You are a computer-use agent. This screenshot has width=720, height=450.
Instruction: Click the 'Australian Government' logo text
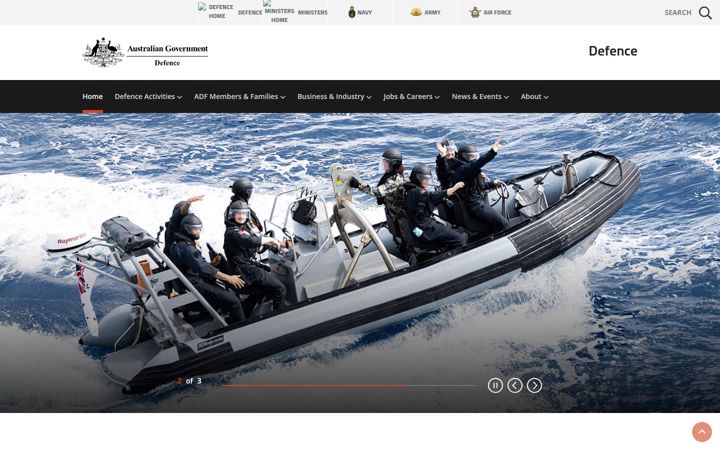tap(168, 49)
